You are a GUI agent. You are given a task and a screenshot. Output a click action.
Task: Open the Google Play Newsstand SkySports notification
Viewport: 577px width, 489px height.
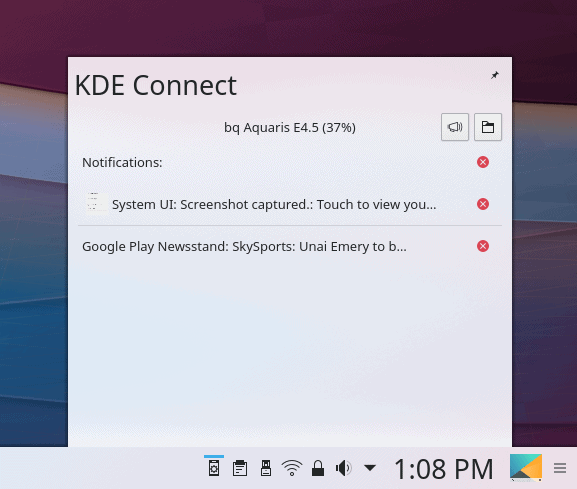tap(244, 246)
